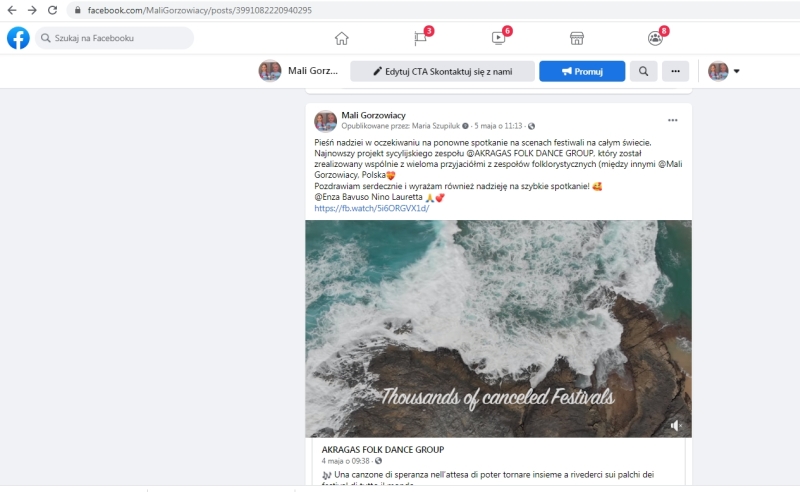This screenshot has height=492, width=800.
Task: Play the ocean waves video thumbnail
Action: click(498, 329)
